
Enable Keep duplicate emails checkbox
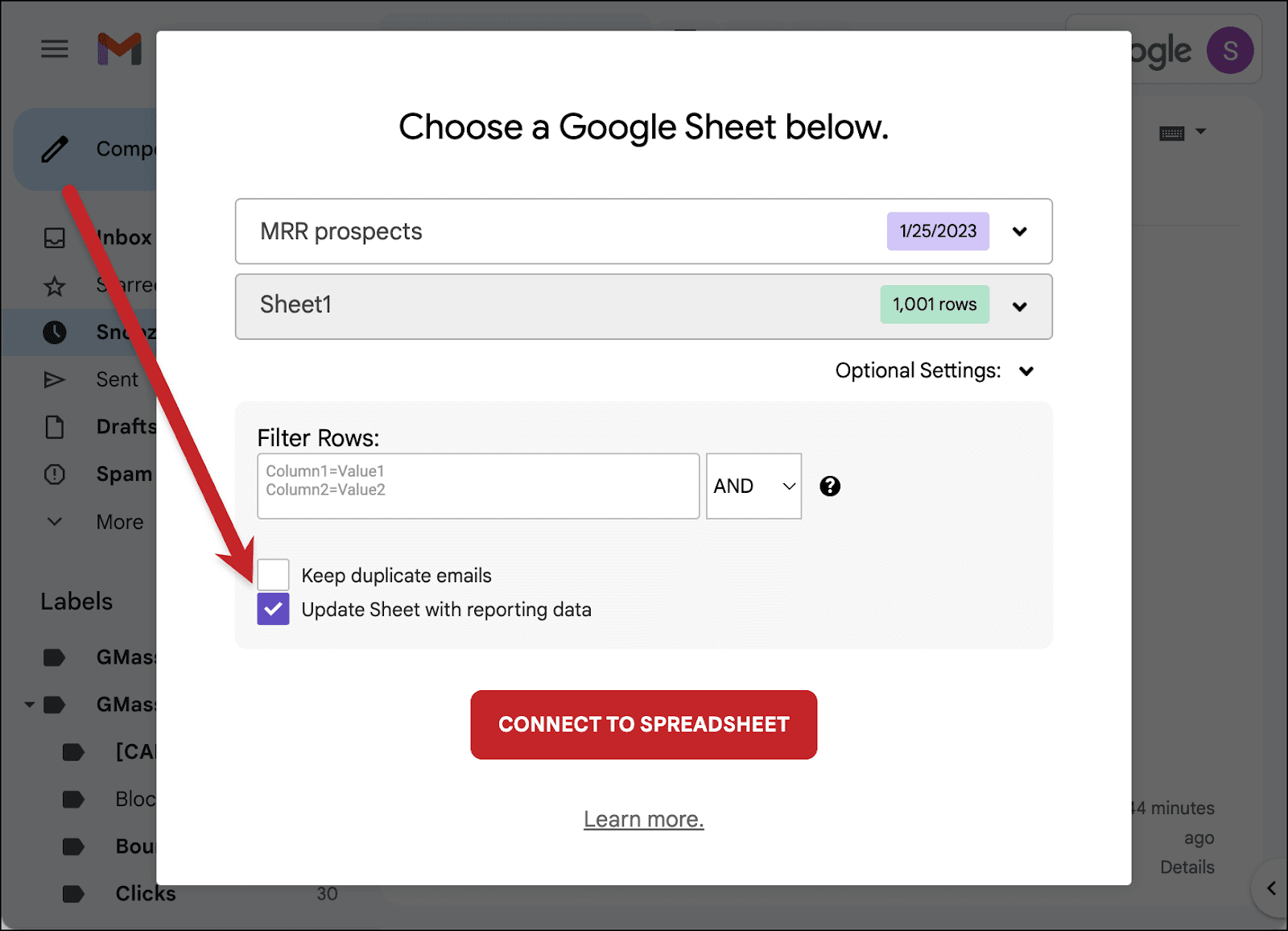(273, 575)
